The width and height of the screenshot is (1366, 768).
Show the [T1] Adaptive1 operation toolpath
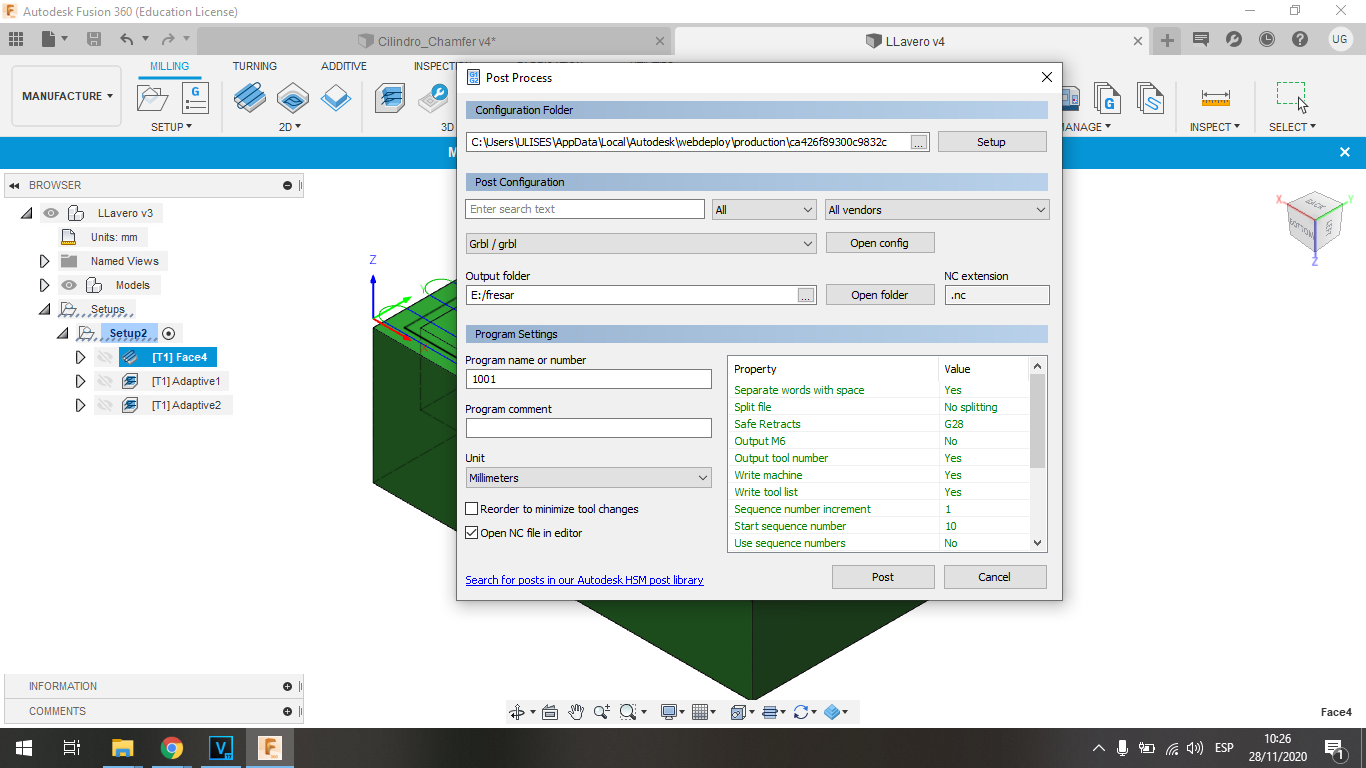[105, 381]
